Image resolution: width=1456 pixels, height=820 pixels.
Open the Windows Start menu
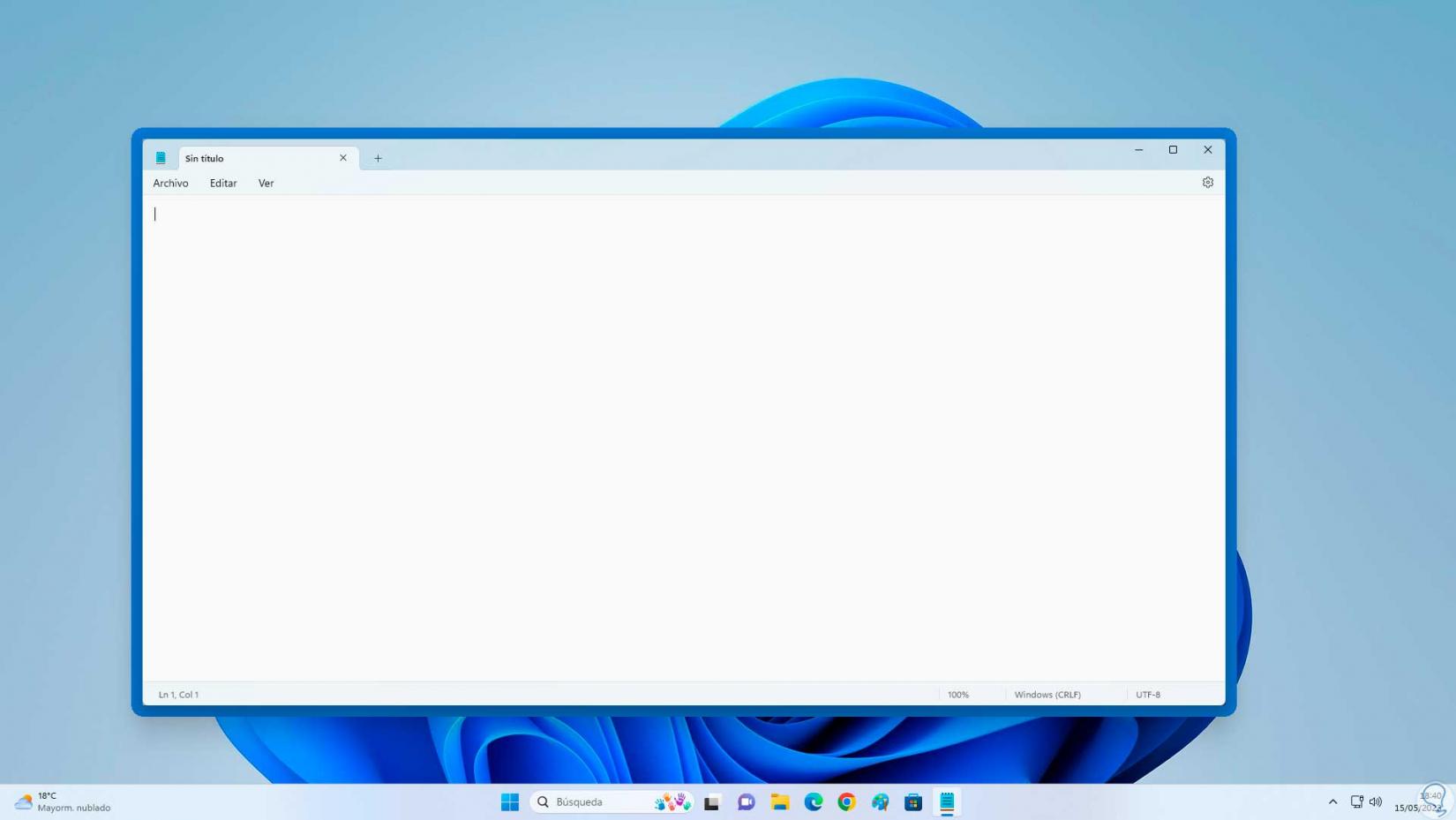coord(510,802)
